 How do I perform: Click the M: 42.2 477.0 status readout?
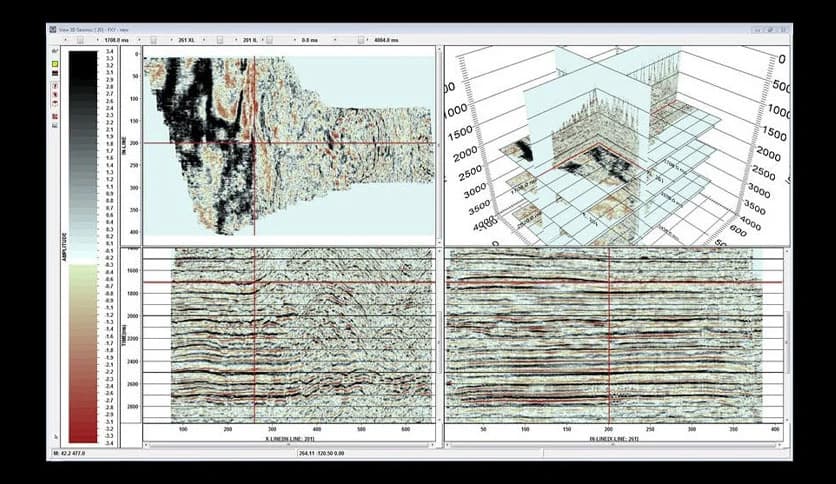(69, 453)
